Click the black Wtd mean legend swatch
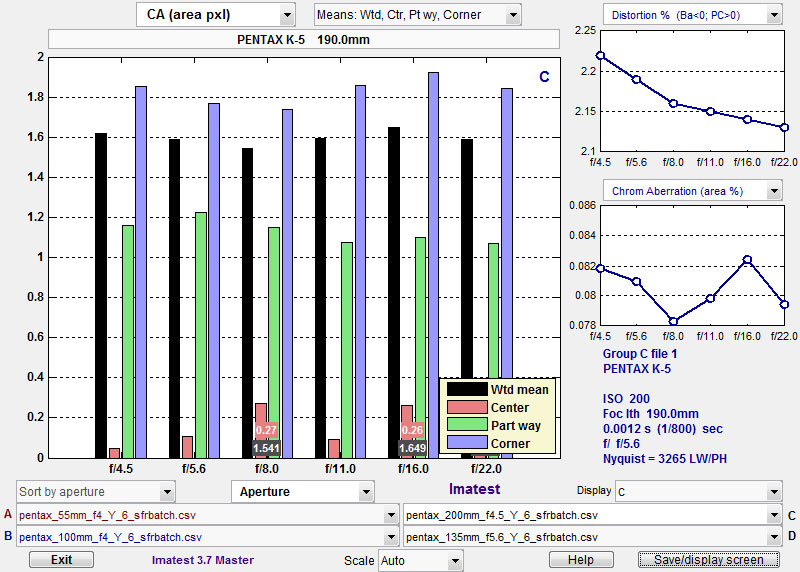Screen dimensions: 800x572 [467, 389]
